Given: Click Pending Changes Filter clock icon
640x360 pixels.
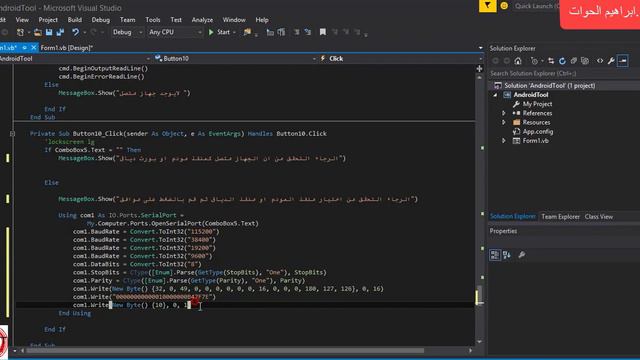Looking at the screenshot, I should (534, 61).
